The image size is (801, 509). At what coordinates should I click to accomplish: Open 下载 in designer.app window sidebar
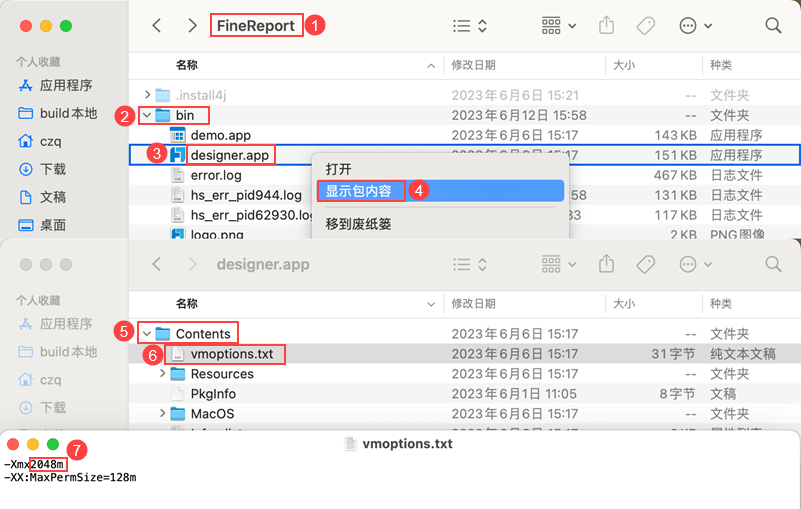(42, 408)
